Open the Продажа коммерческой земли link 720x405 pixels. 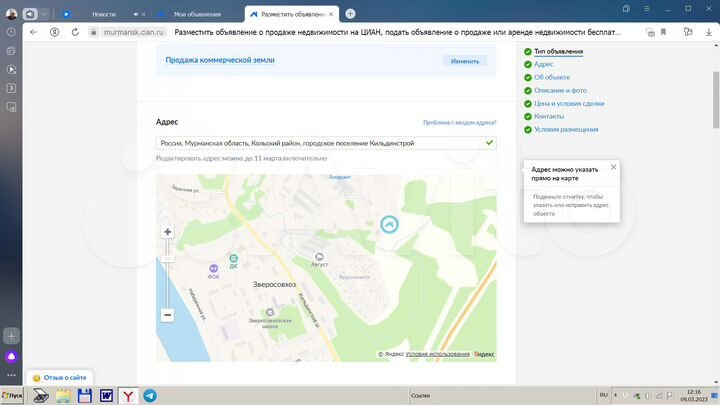220,60
